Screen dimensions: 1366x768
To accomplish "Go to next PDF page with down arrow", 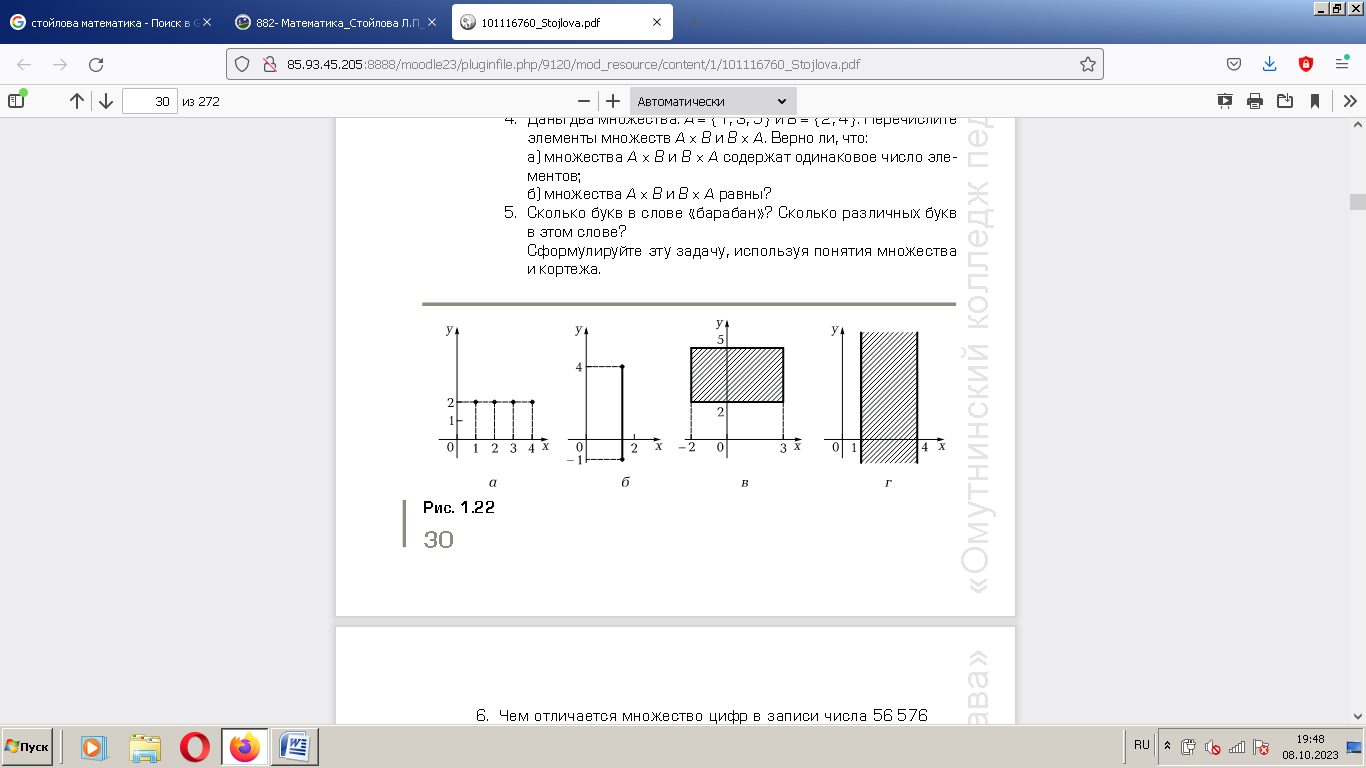I will coord(105,101).
